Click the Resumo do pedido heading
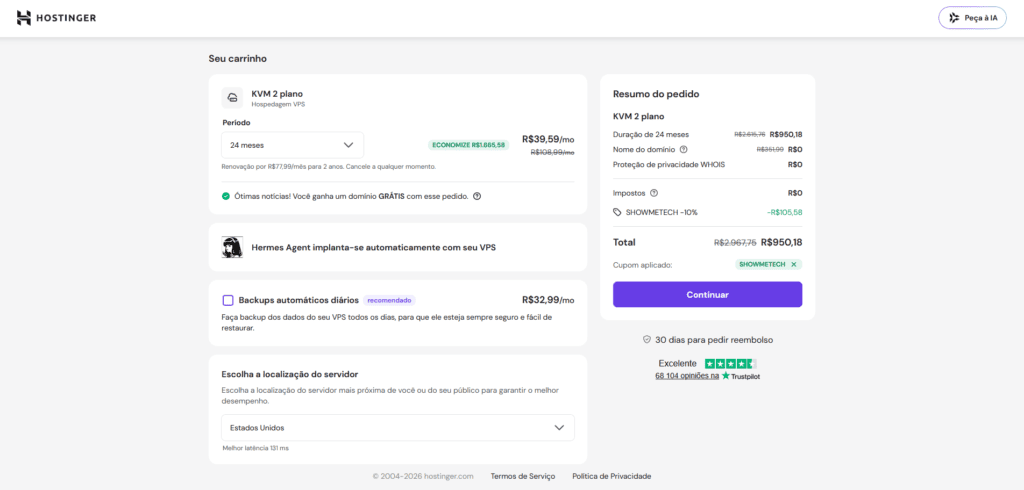1024x490 pixels. pos(656,94)
